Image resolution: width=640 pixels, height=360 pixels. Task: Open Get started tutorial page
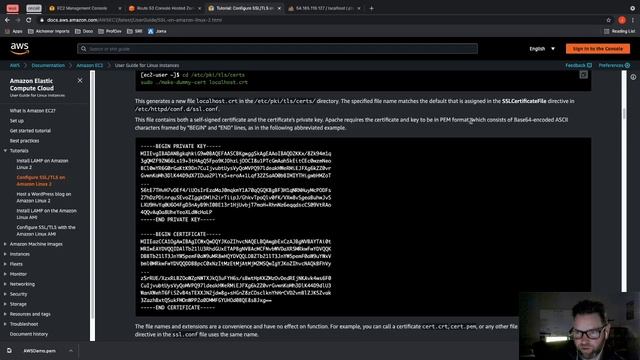(30, 131)
